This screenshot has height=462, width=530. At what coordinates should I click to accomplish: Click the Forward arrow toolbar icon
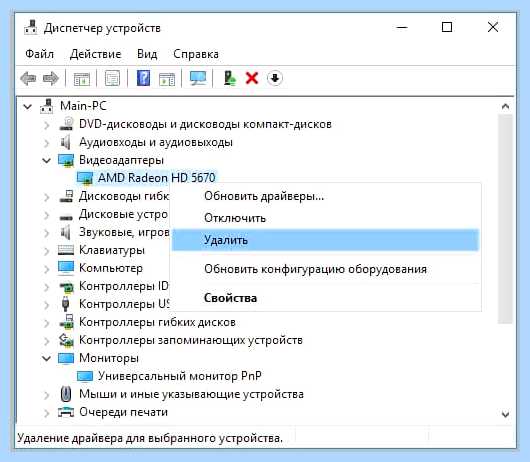(51, 78)
